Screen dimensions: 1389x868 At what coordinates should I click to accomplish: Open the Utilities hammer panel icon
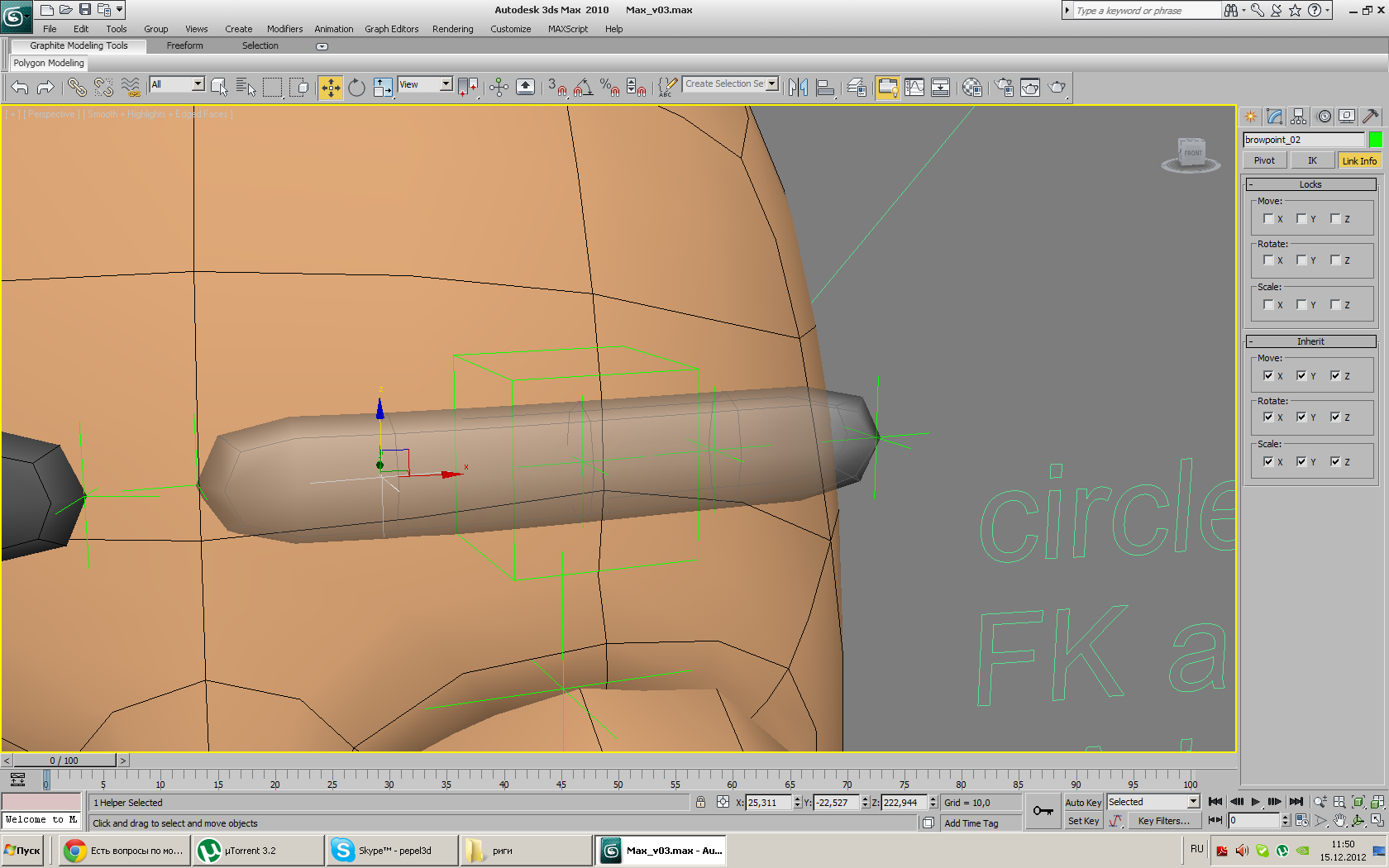click(1370, 117)
